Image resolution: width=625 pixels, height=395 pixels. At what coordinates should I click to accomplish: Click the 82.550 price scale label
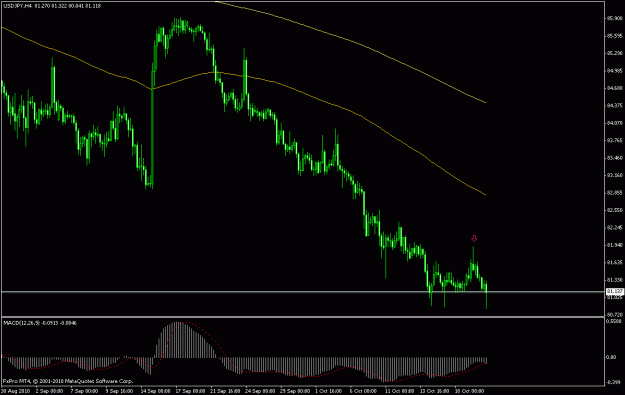tap(615, 210)
